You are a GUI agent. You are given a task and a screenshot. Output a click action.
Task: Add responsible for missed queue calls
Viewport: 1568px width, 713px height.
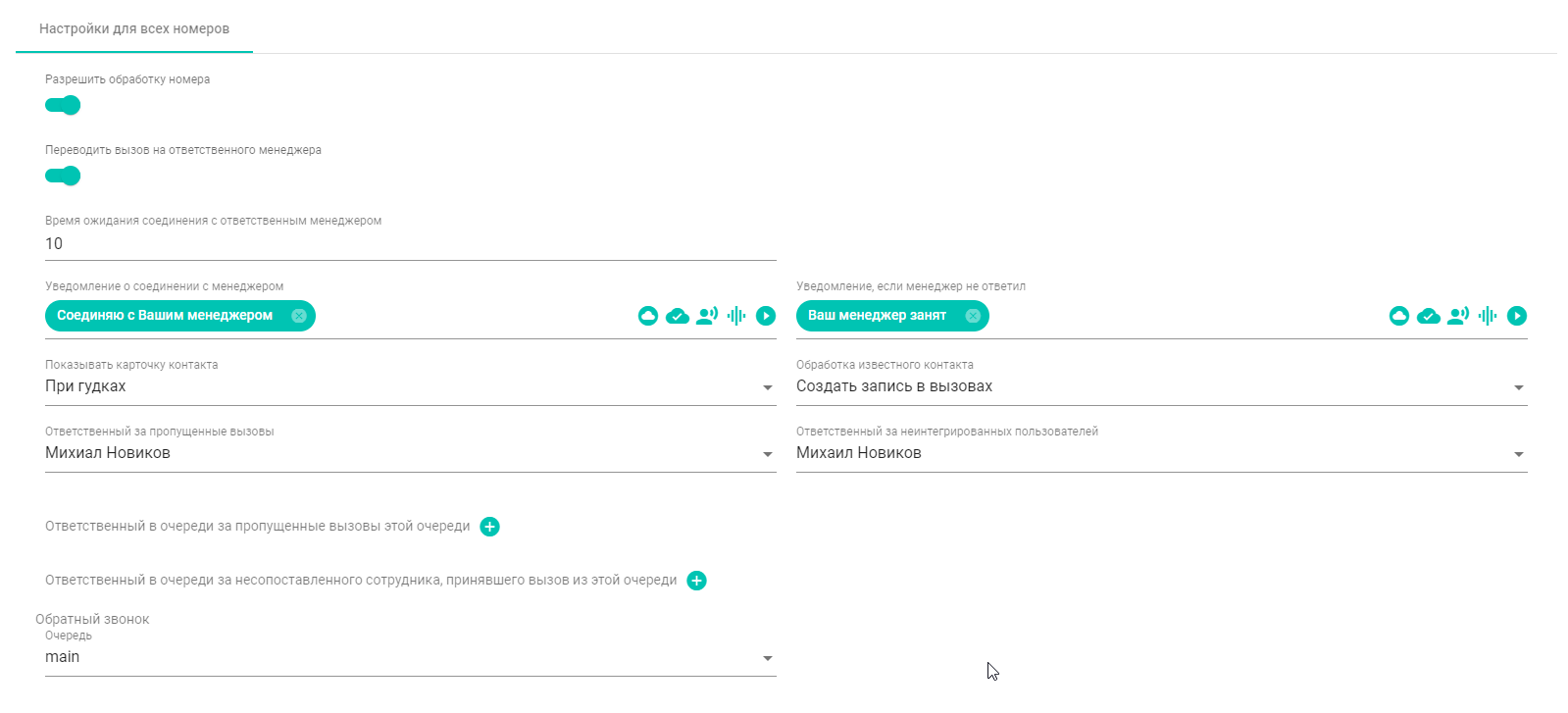click(489, 527)
